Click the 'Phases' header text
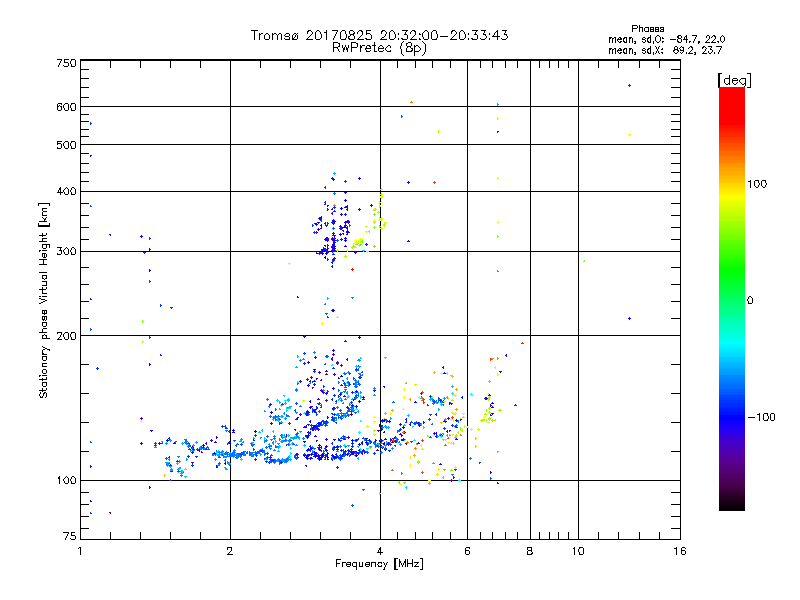Viewport: 800px width, 600px height. click(647, 29)
